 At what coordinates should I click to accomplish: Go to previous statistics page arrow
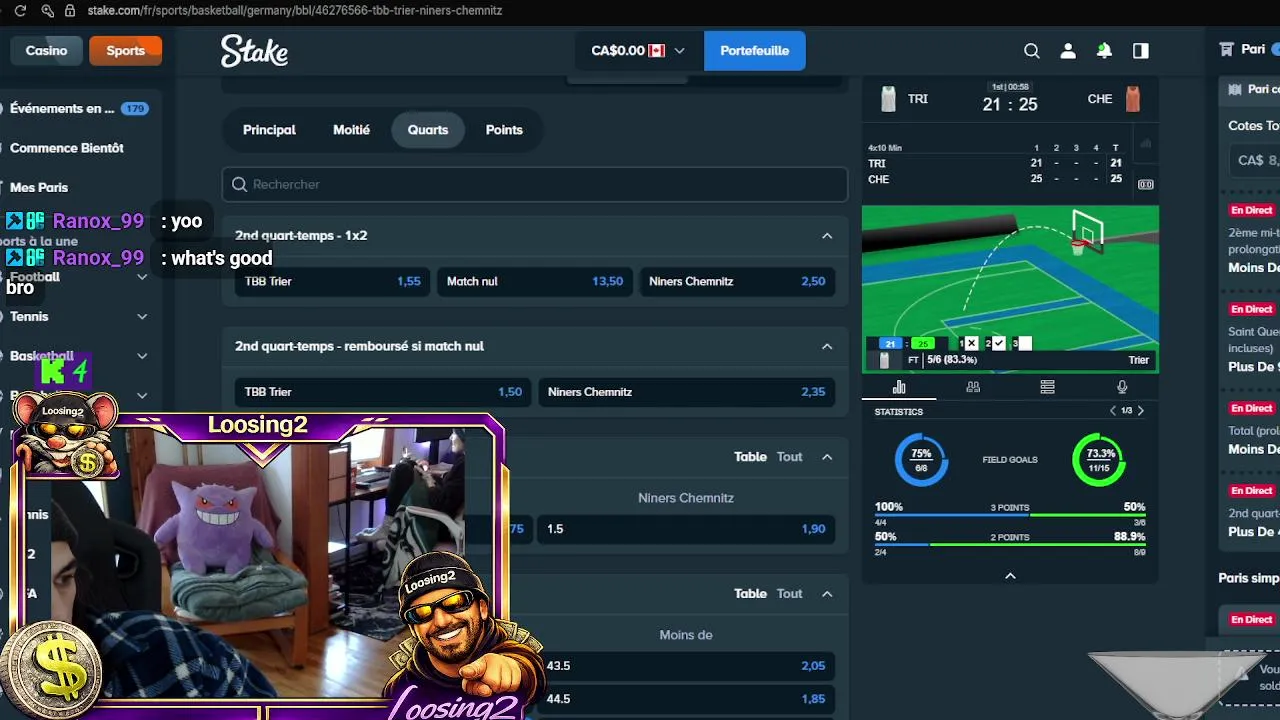(1113, 411)
